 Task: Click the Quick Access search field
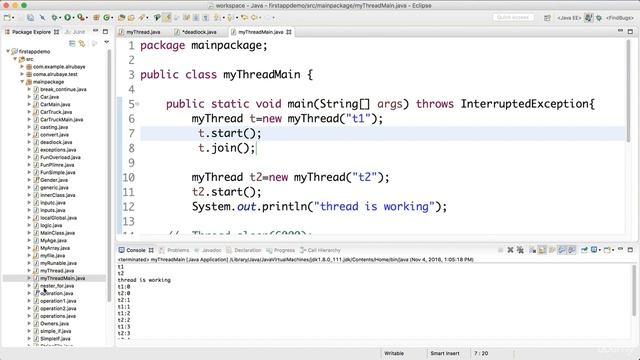513,18
